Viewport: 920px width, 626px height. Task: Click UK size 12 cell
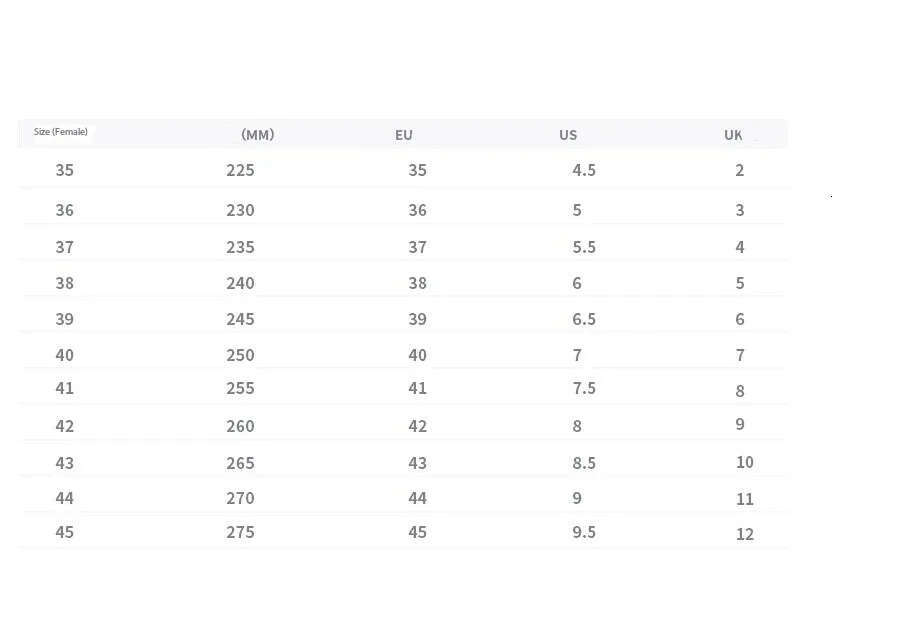tap(744, 535)
